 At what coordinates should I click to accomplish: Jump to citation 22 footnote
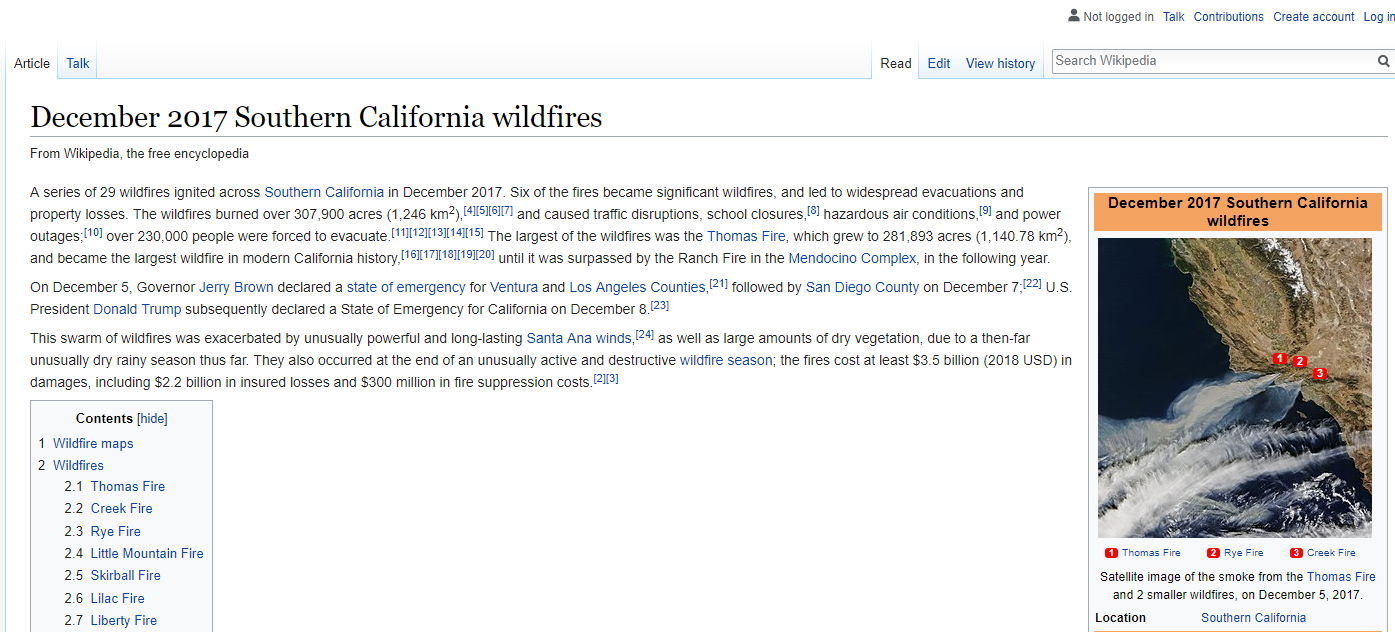[x=1032, y=283]
